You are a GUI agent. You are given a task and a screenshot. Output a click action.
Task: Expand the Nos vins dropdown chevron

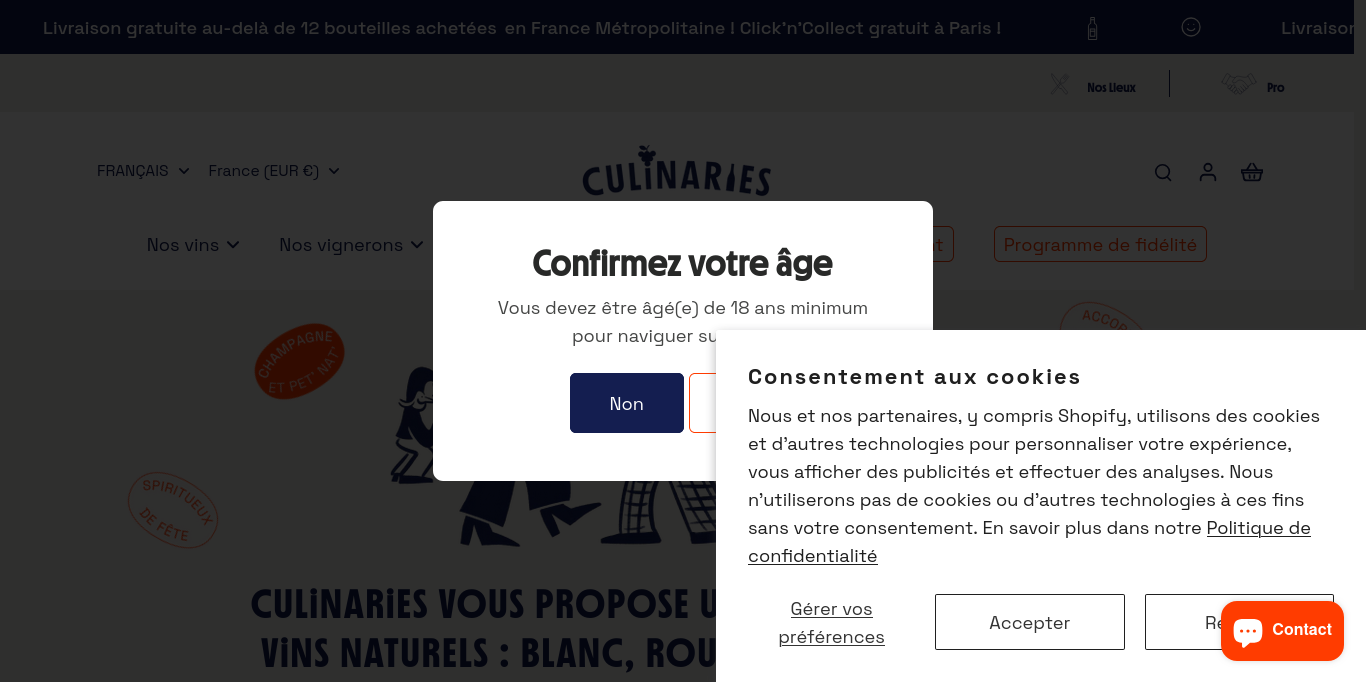233,244
